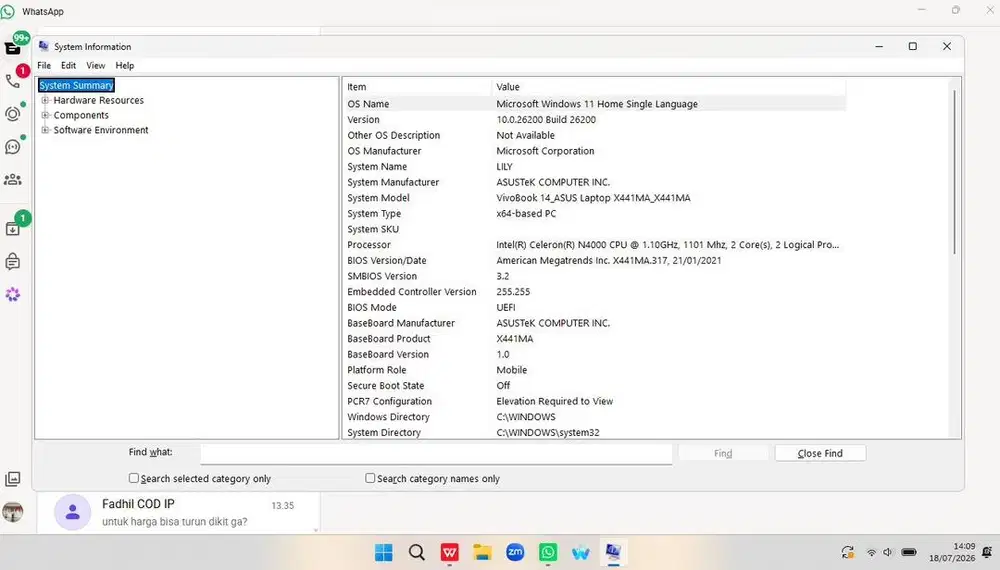Open Zoom app on the taskbar

tap(515, 552)
